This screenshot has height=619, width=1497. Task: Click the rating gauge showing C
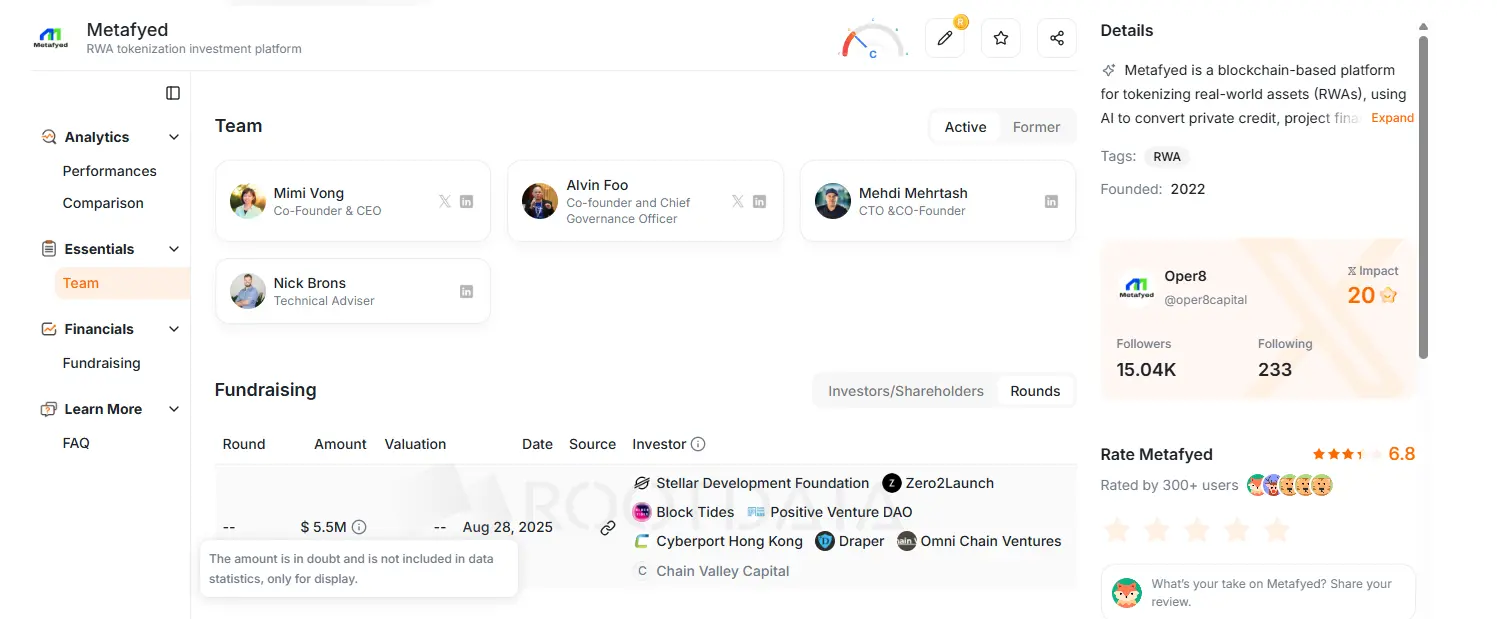[873, 40]
